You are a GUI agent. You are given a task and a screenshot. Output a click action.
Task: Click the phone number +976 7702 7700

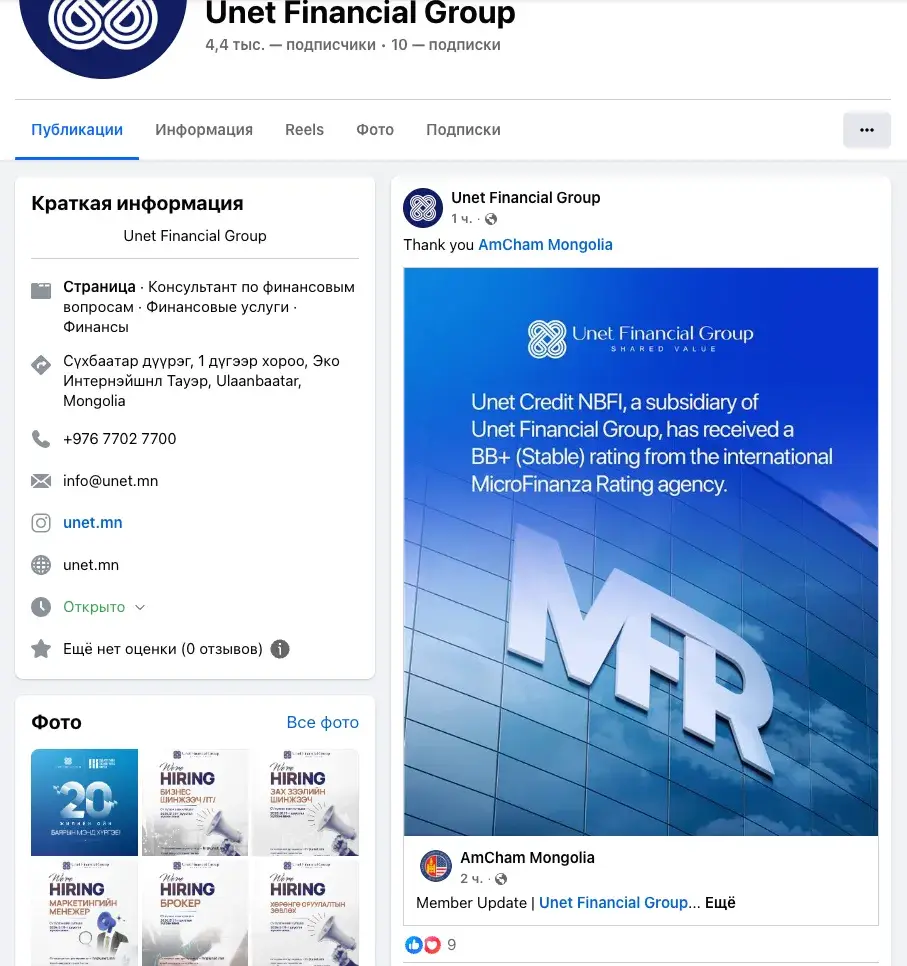click(x=120, y=439)
